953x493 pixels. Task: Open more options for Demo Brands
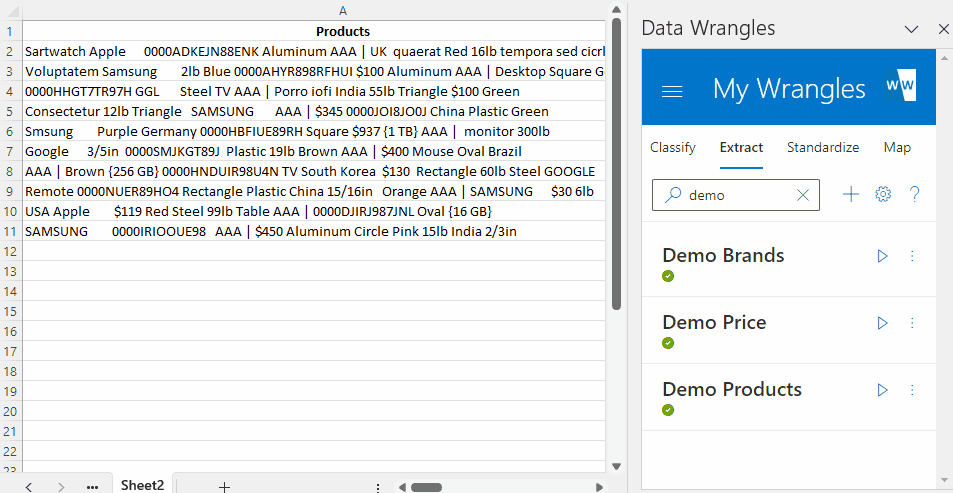912,257
